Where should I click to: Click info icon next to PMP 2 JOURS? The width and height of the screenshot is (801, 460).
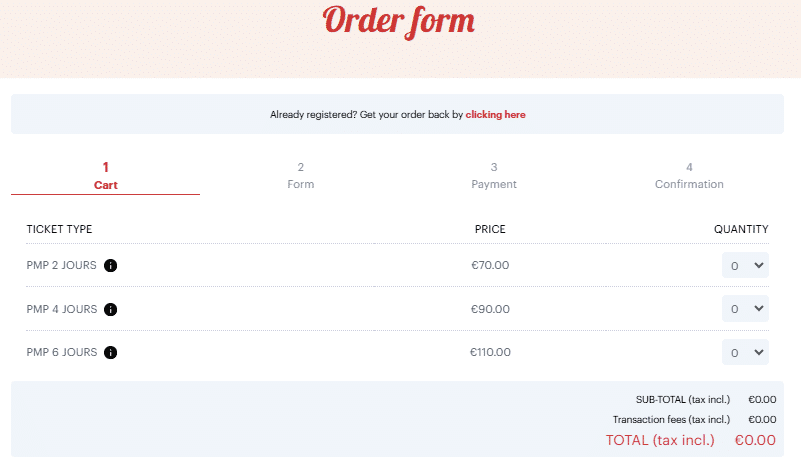click(110, 265)
